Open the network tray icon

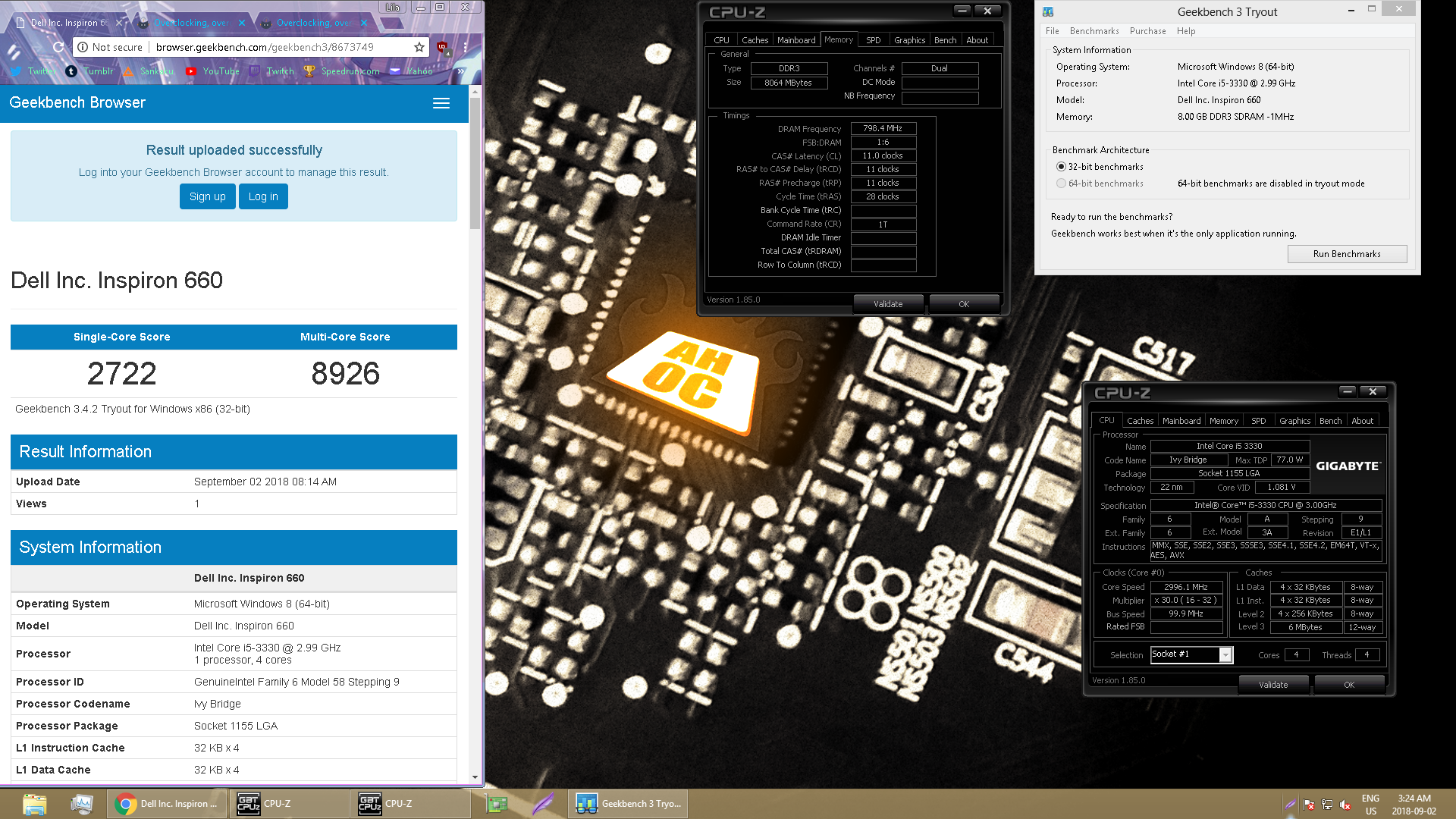pyautogui.click(x=1327, y=805)
